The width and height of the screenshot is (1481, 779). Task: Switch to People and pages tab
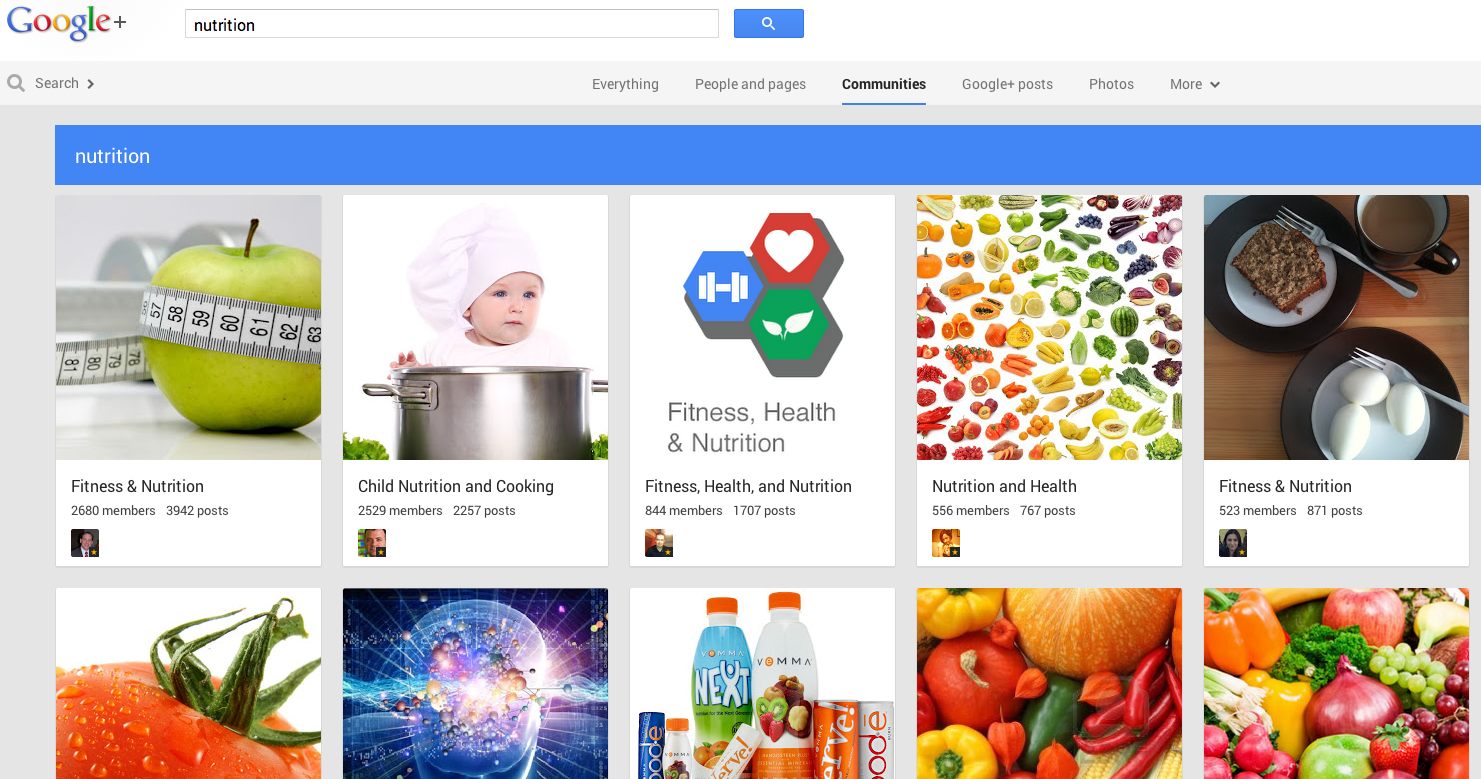[x=750, y=84]
